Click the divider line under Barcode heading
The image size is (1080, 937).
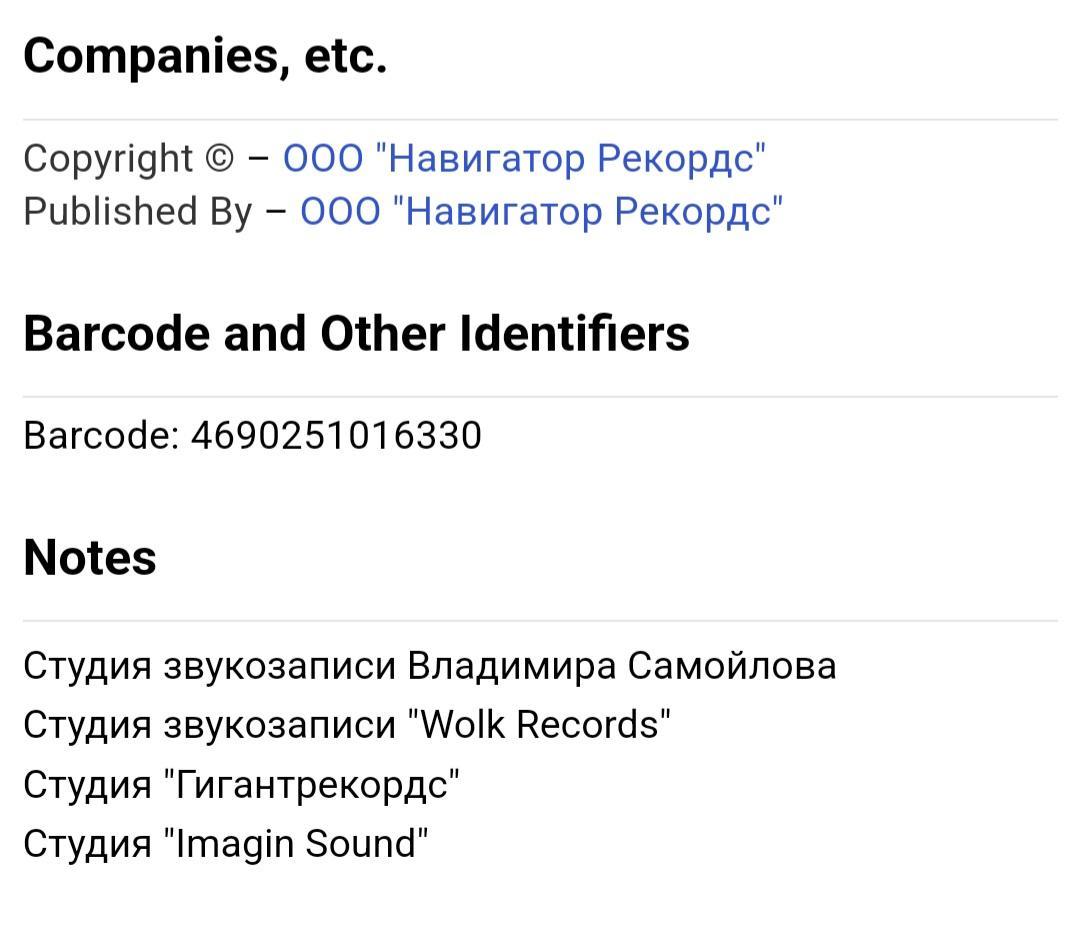(x=540, y=396)
